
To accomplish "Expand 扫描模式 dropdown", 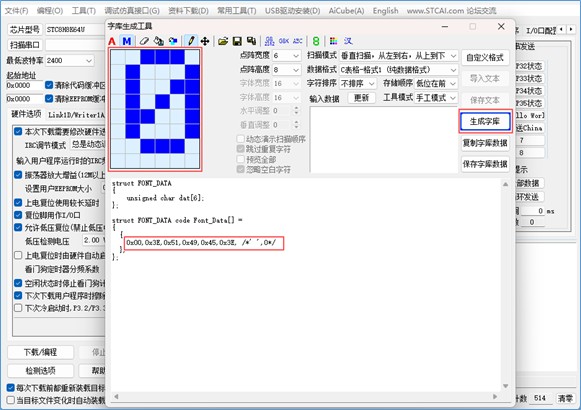I will 399,56.
